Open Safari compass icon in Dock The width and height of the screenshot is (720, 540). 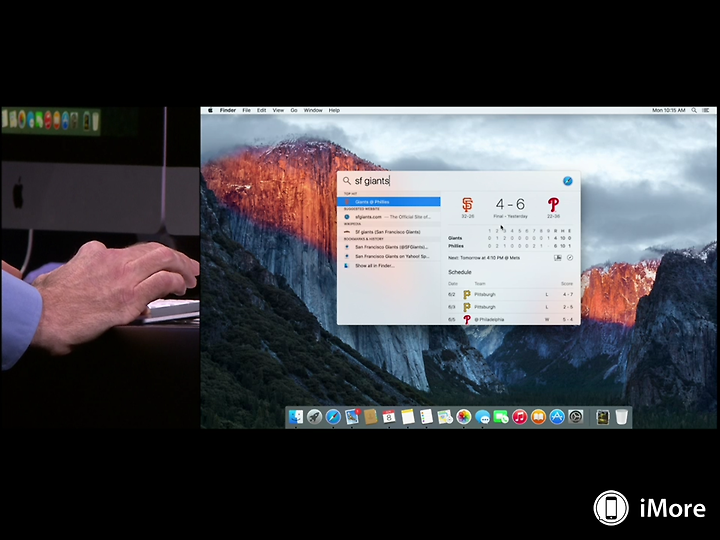pyautogui.click(x=333, y=417)
